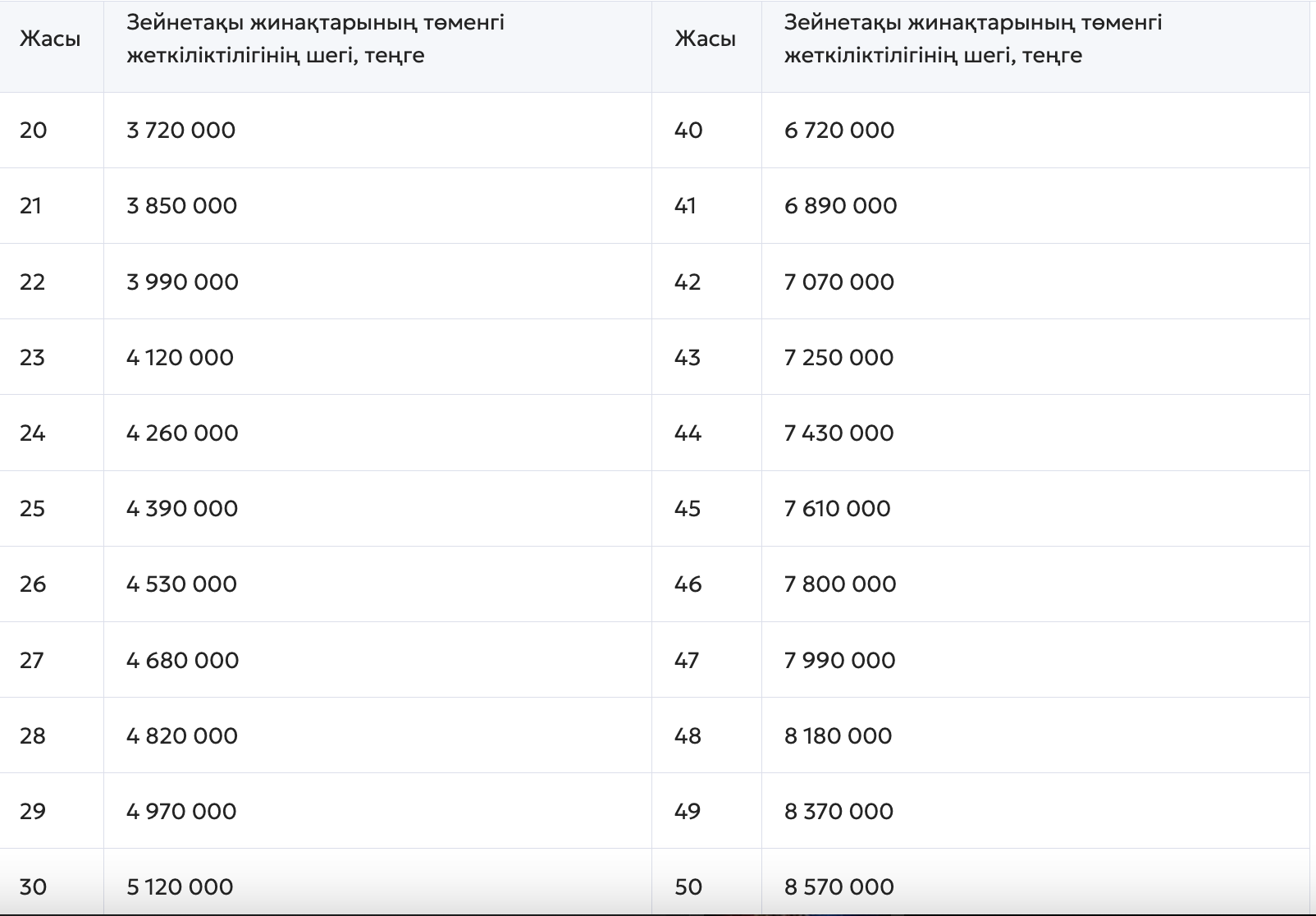The height and width of the screenshot is (916, 1316).
Task: Click the age 50 cell
Action: (688, 887)
